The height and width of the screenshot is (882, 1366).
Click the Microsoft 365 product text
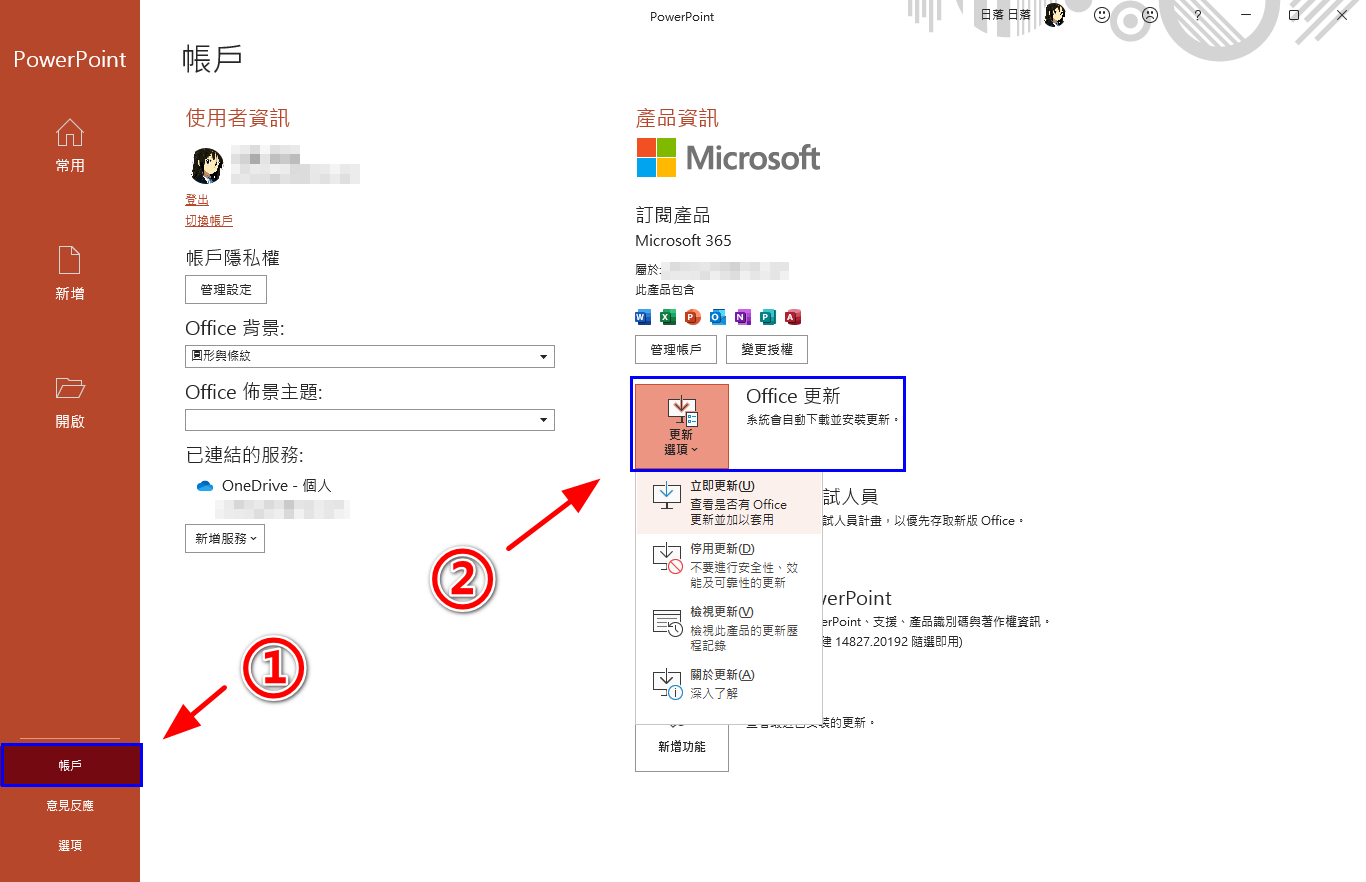click(683, 241)
